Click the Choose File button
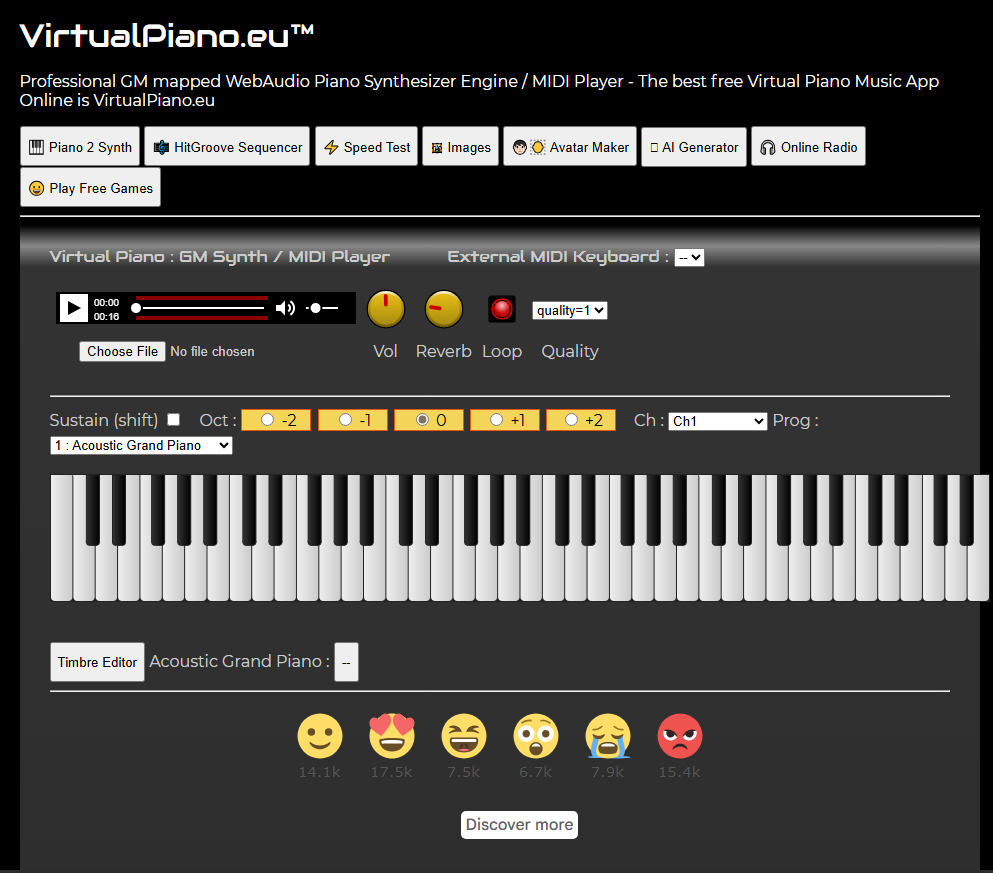The image size is (993, 873). coord(122,351)
